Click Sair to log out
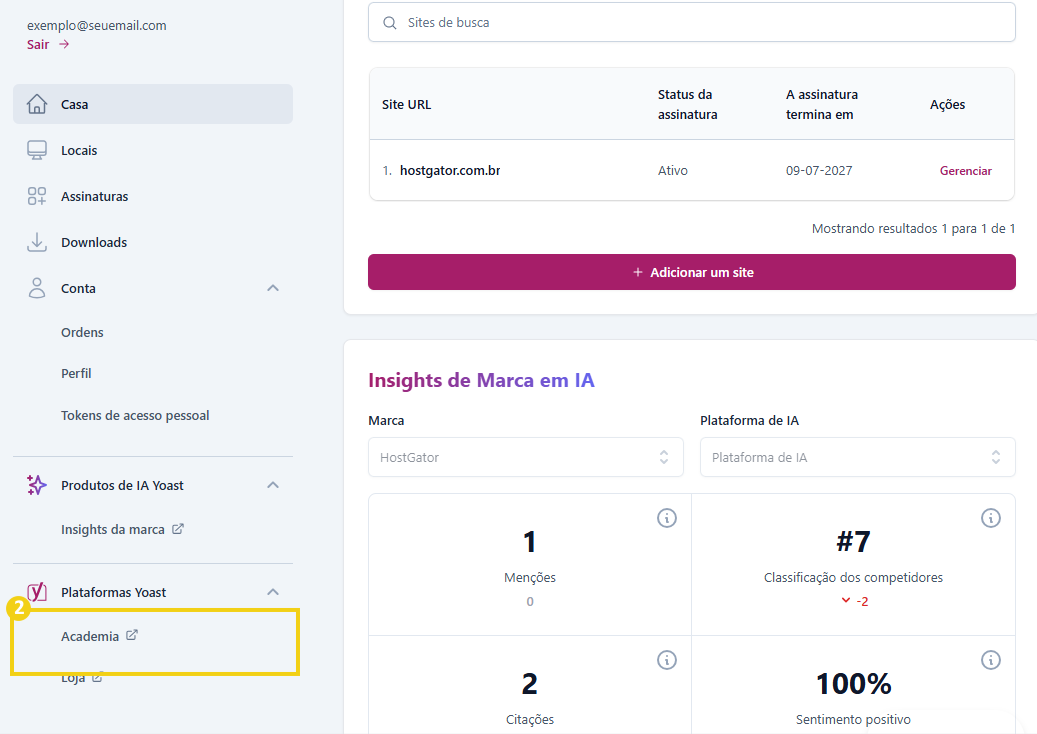 pyautogui.click(x=38, y=44)
